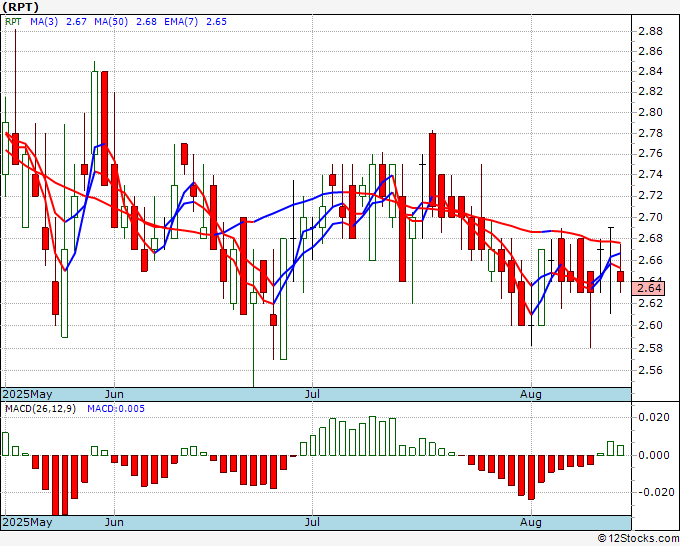Click Jun on the MACD timeline
The image size is (680, 546).
coord(114,522)
